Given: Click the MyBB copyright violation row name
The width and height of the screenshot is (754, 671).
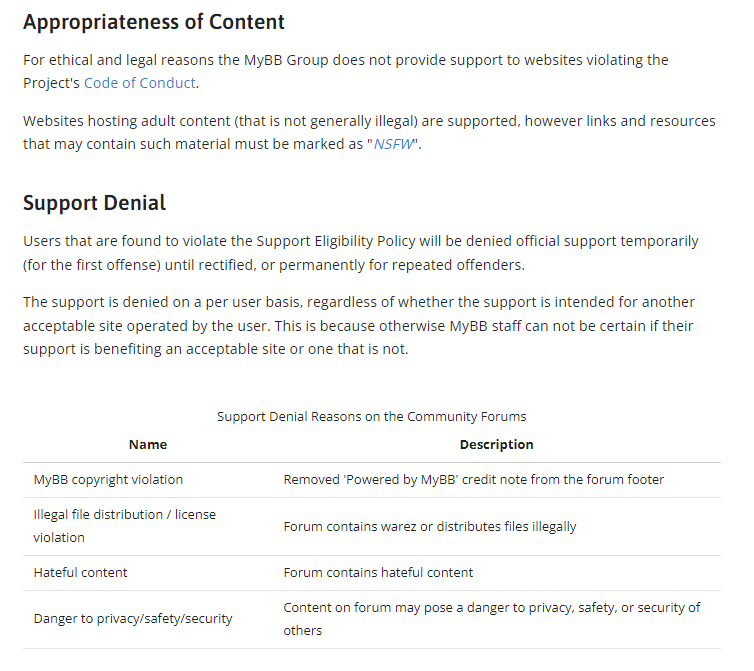Looking at the screenshot, I should click(x=108, y=480).
